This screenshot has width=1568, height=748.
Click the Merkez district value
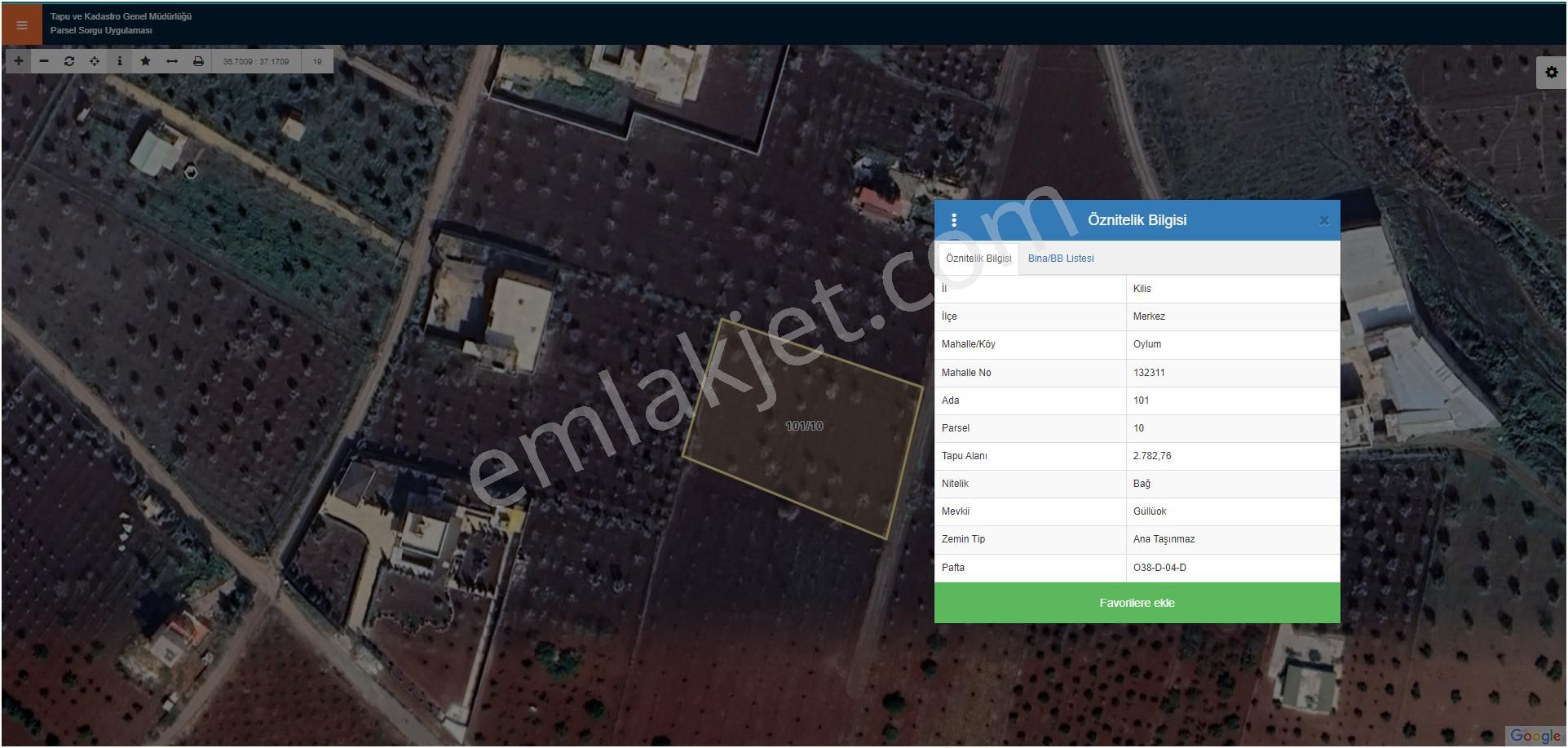click(x=1233, y=316)
